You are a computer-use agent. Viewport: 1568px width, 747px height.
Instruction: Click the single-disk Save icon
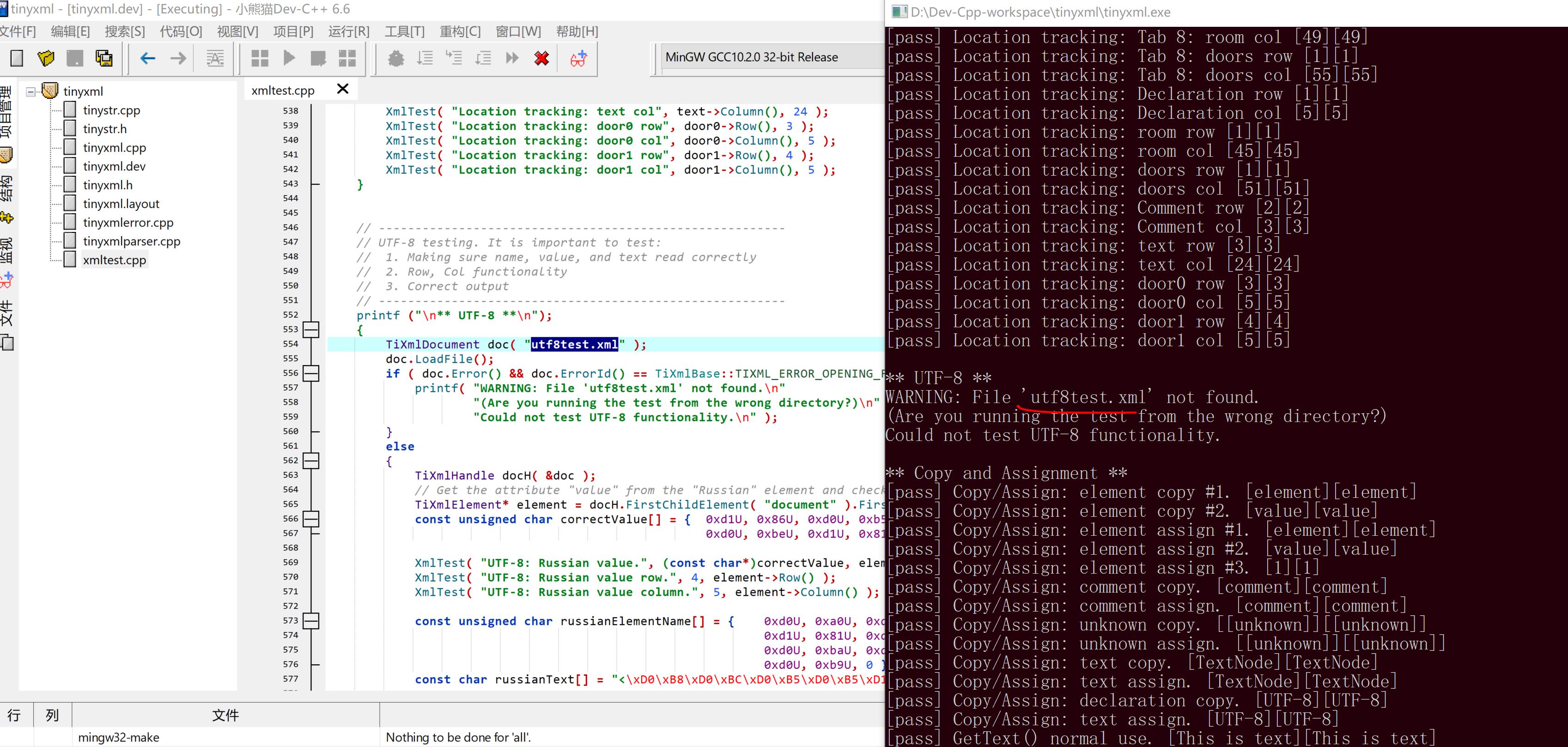point(75,58)
